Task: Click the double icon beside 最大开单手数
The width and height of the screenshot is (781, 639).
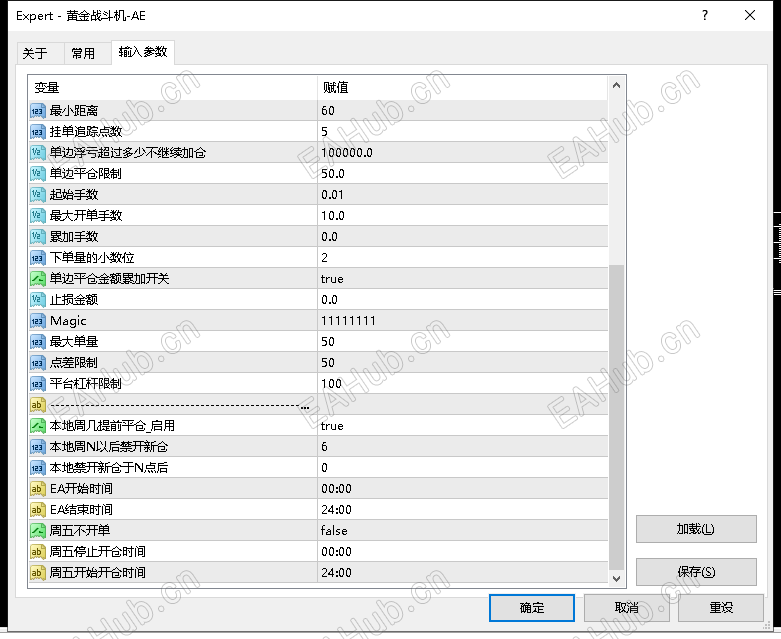Action: coord(38,216)
